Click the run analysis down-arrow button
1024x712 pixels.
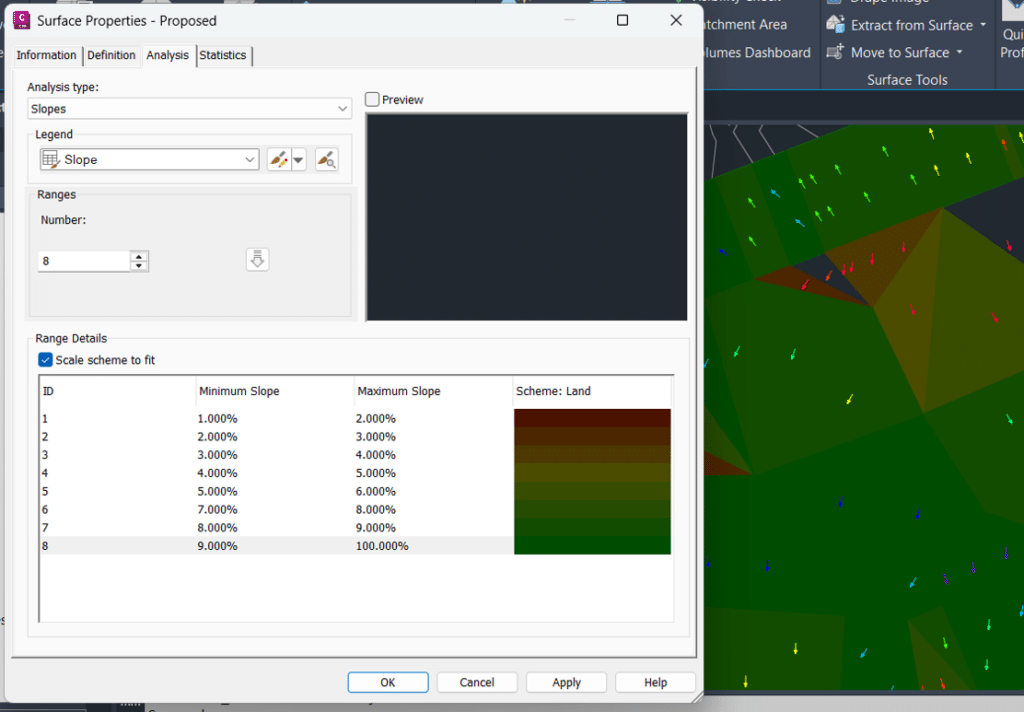tap(257, 260)
